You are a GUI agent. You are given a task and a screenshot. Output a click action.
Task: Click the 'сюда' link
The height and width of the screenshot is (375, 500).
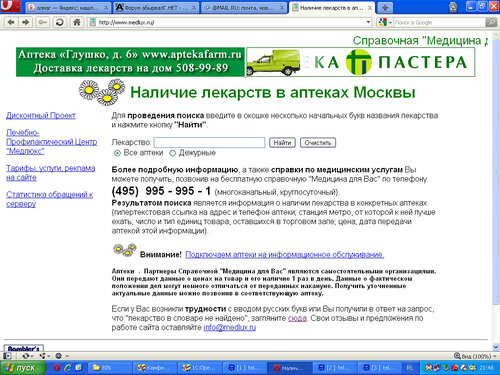tap(297, 318)
